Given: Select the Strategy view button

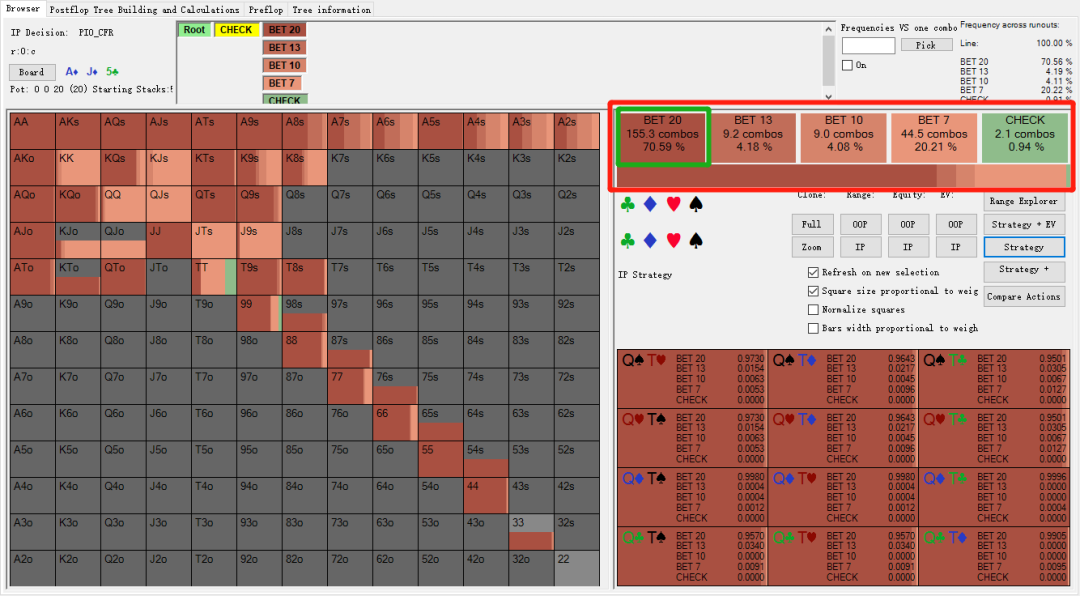Looking at the screenshot, I should point(1024,247).
